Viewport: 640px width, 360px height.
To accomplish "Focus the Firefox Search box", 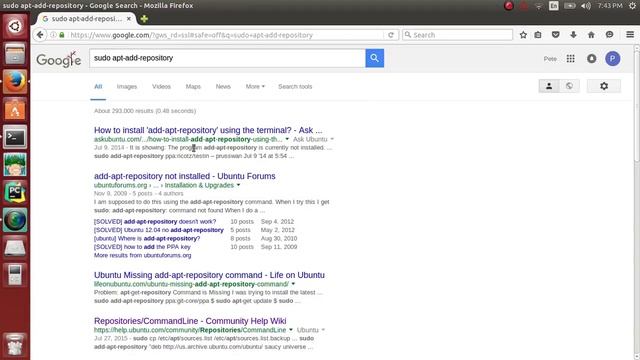I will tap(457, 35).
